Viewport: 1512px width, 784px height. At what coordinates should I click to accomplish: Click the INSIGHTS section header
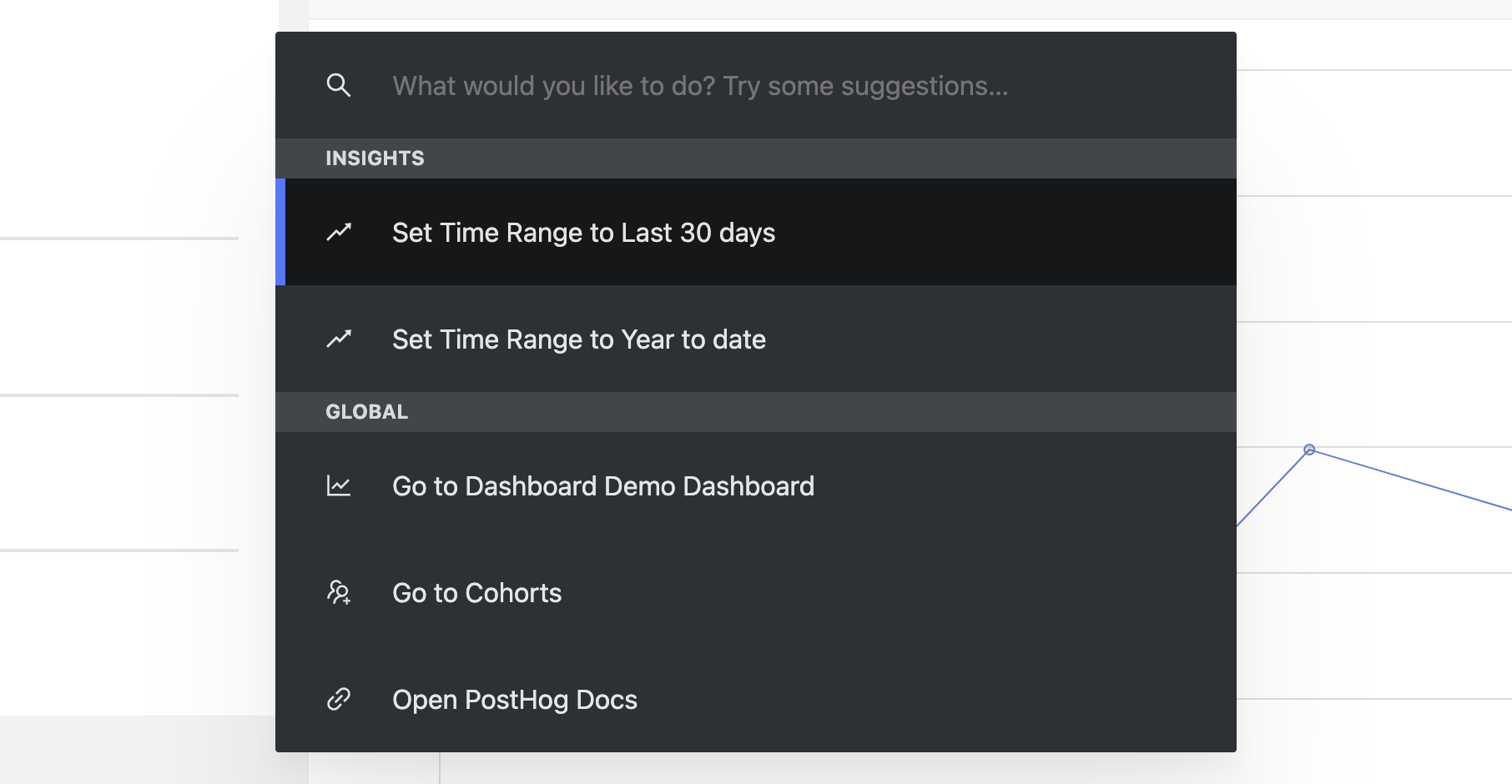(374, 158)
